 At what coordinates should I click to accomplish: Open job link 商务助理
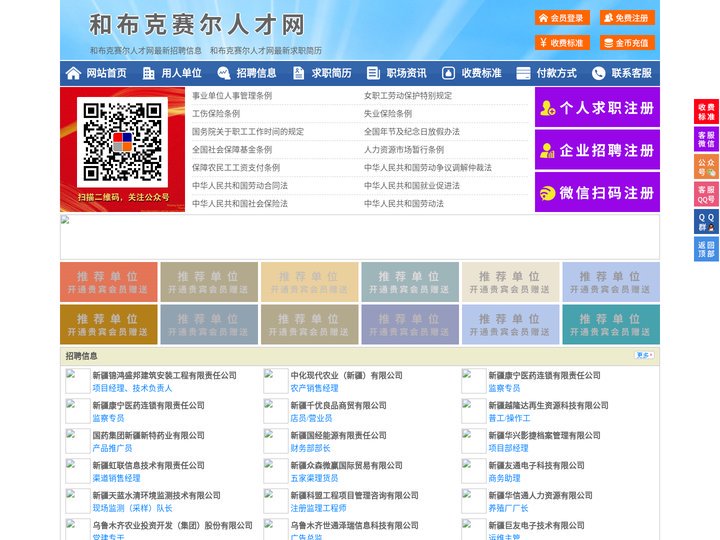504,478
